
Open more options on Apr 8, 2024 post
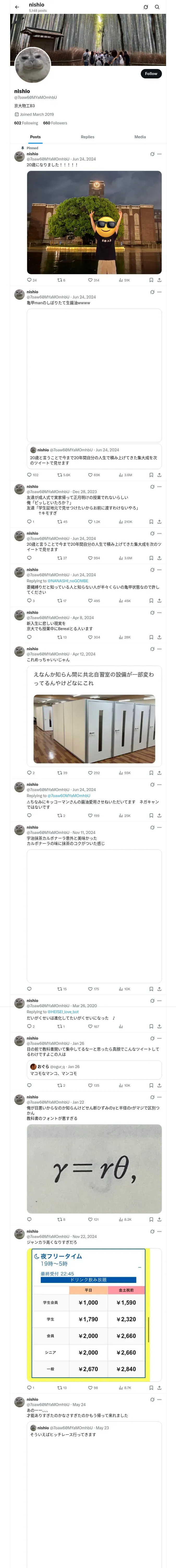tap(160, 613)
